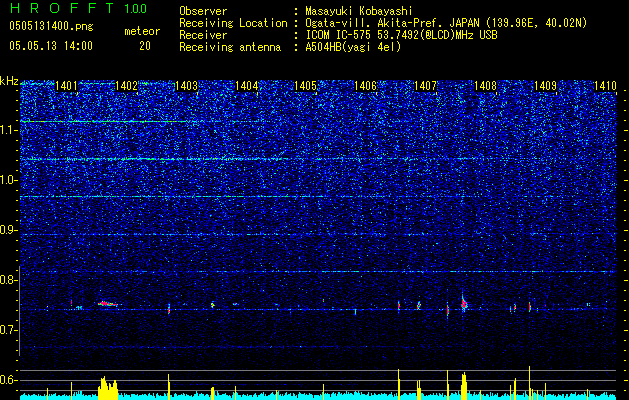629x400 pixels.
Task: Select the observer name Masayuki Kobayashi
Action: pyautogui.click(x=359, y=11)
